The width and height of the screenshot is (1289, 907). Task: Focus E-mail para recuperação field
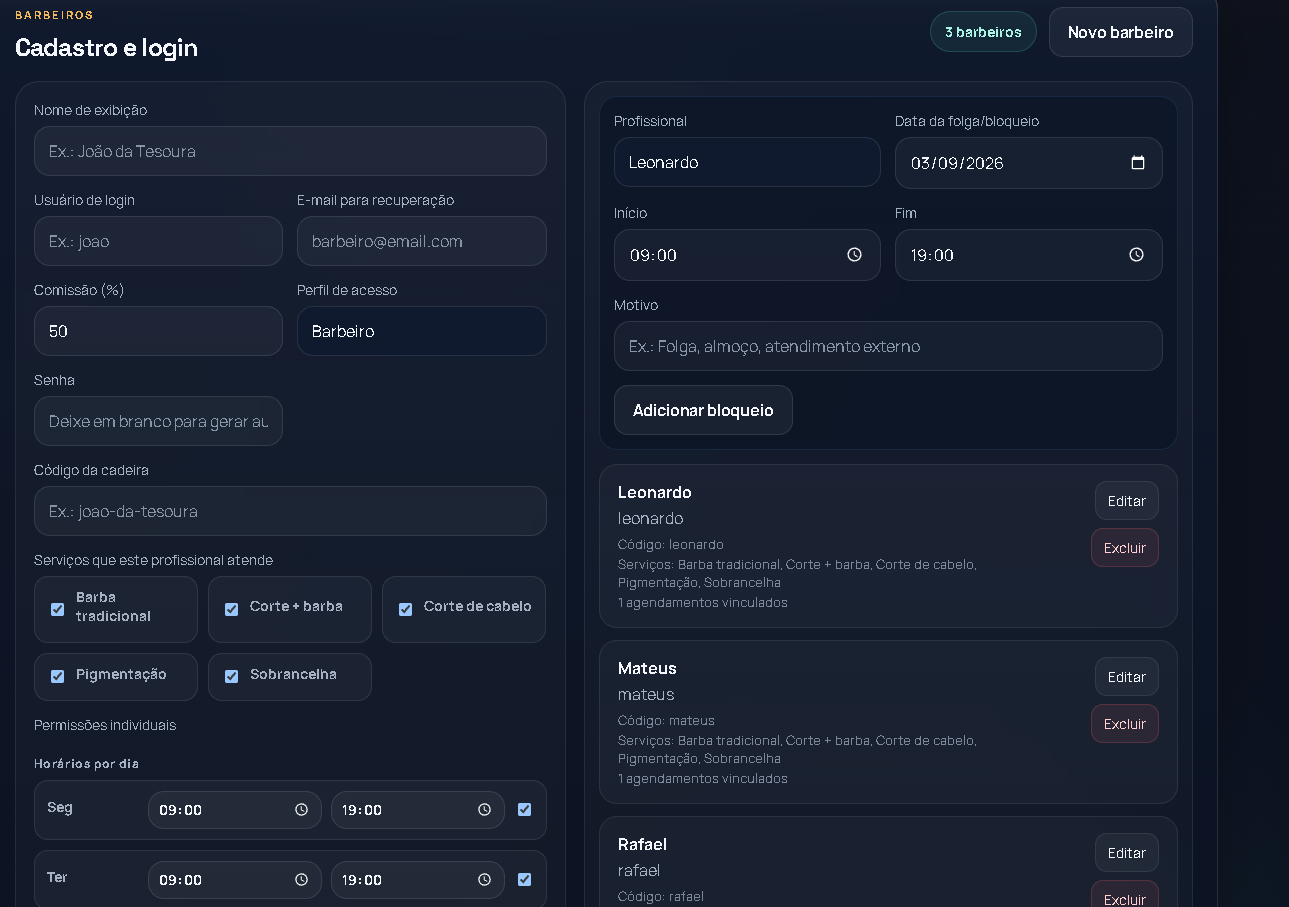coord(421,241)
